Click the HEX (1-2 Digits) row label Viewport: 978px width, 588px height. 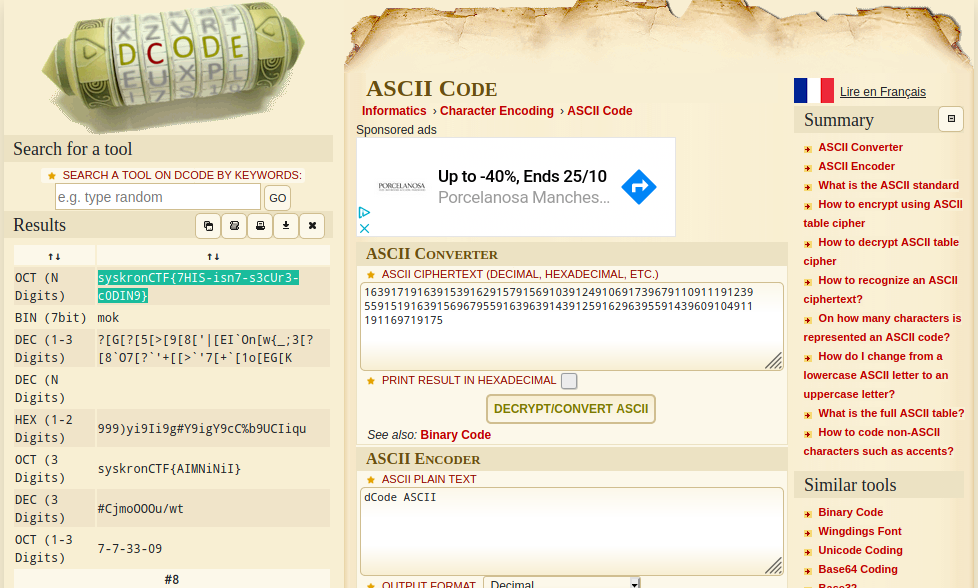[44, 429]
